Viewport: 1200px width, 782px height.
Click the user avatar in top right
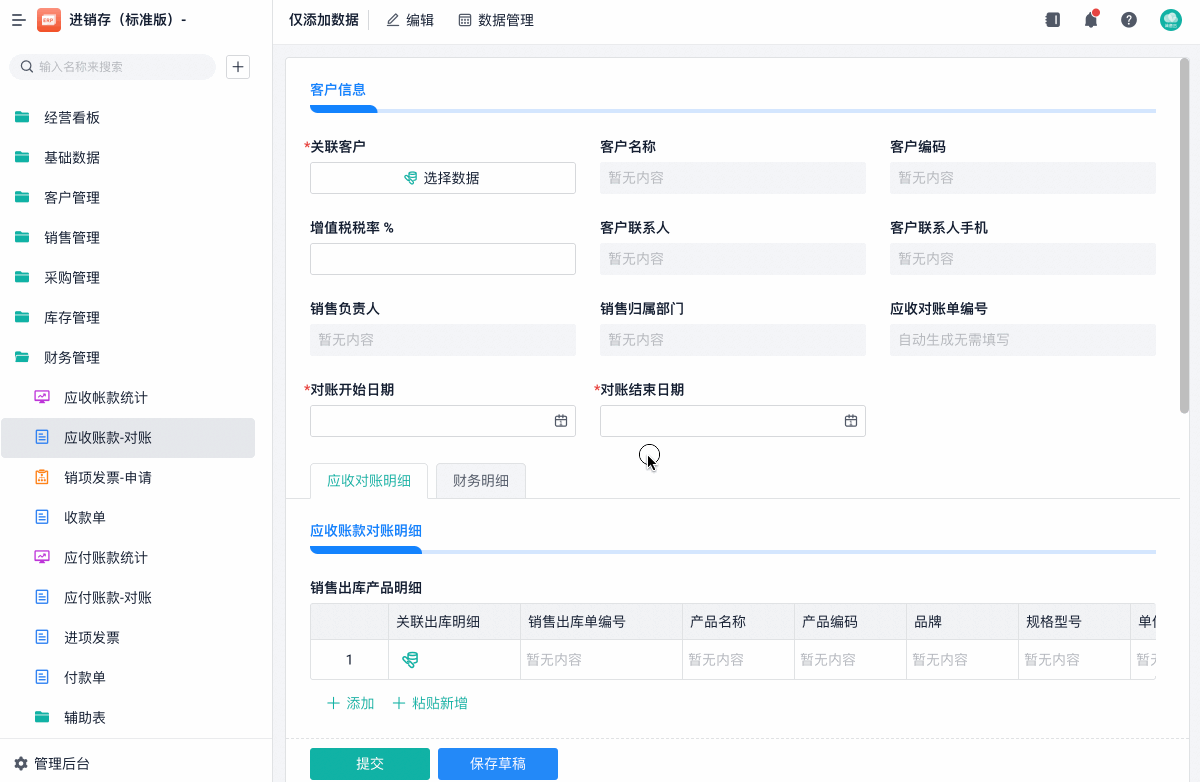click(x=1170, y=20)
